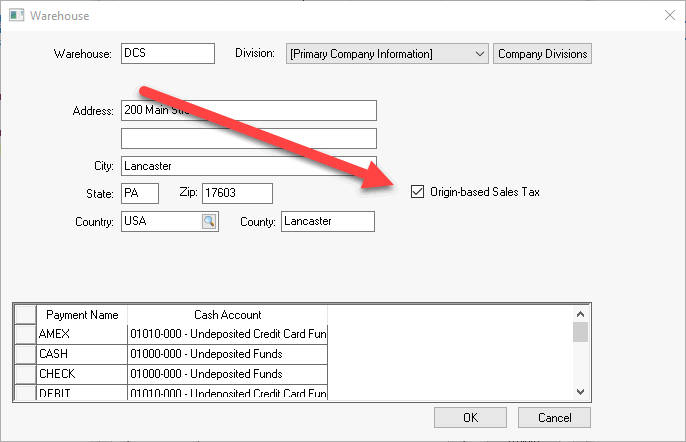Toggle Origin-based Sales Tax checkbox
This screenshot has height=442, width=686.
[x=418, y=192]
